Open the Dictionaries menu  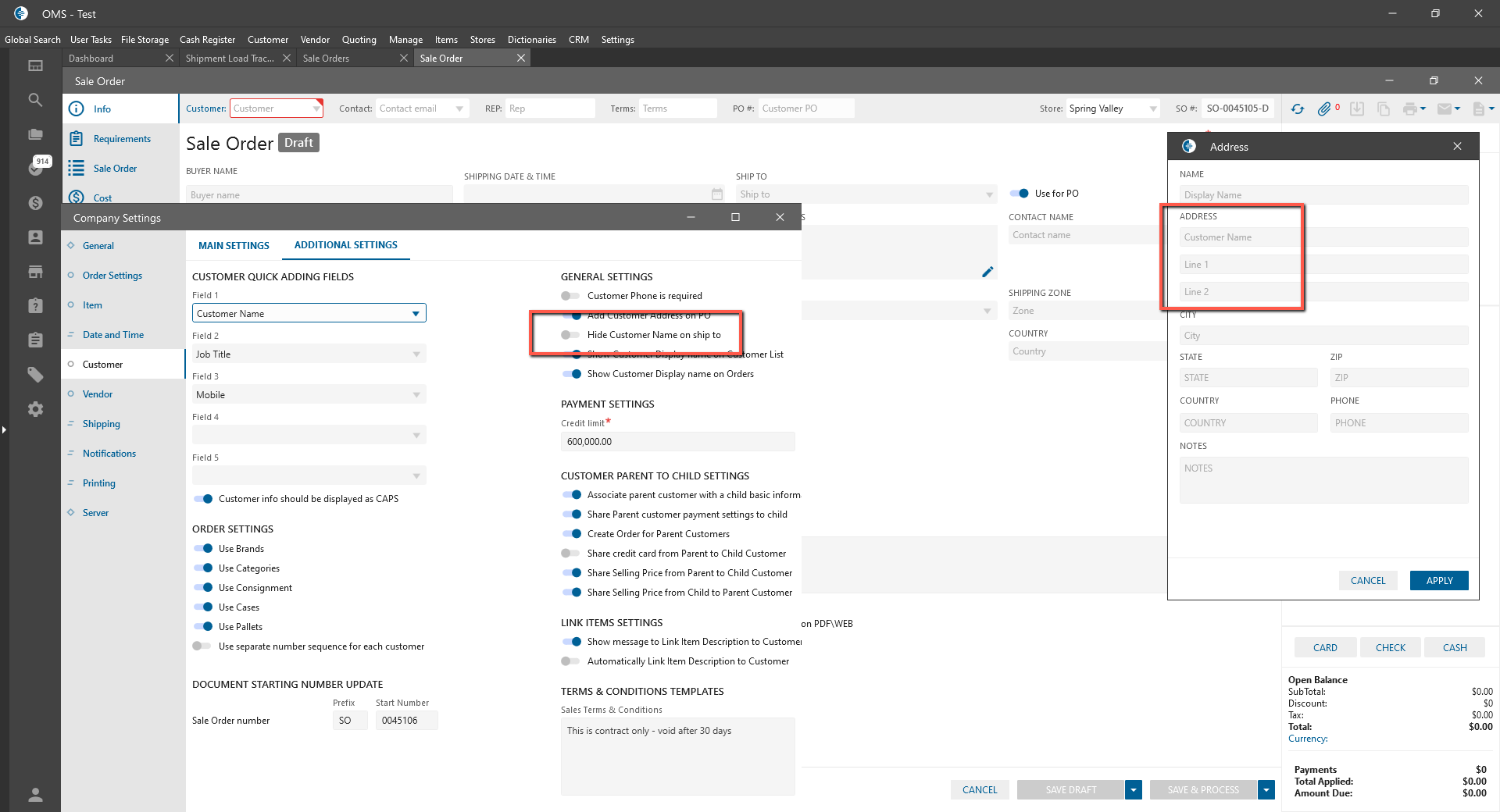coord(531,40)
